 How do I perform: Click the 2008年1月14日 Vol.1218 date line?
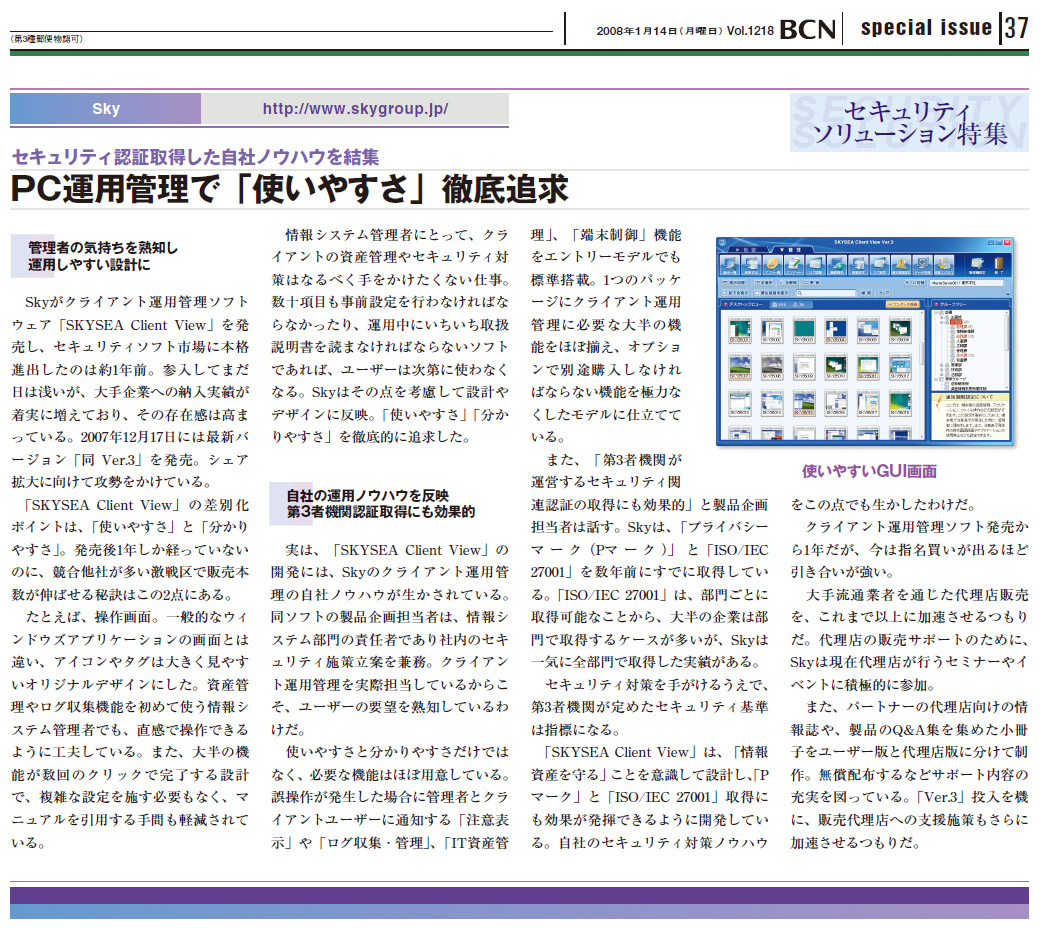coord(684,31)
